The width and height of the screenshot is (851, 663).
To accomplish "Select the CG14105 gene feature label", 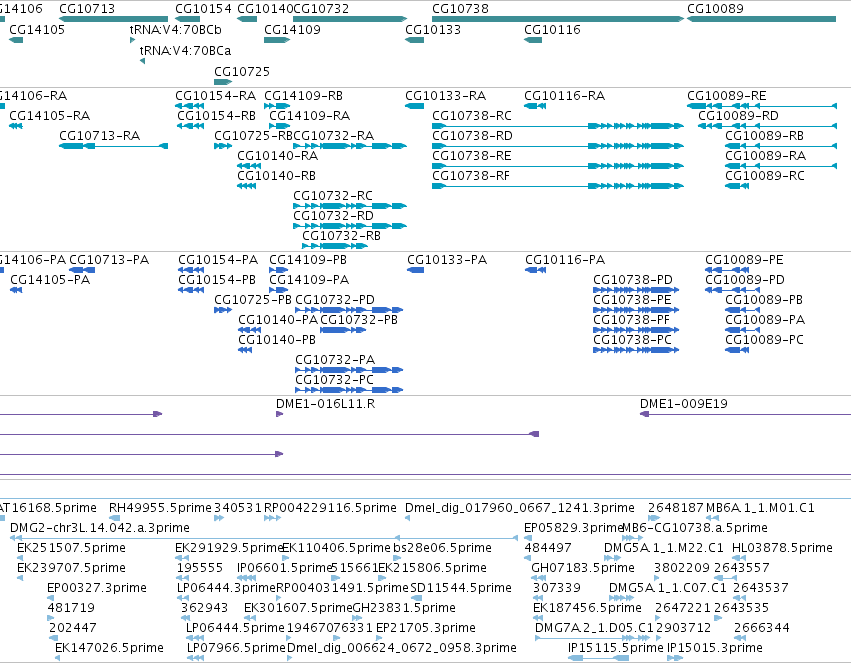I will (x=37, y=29).
